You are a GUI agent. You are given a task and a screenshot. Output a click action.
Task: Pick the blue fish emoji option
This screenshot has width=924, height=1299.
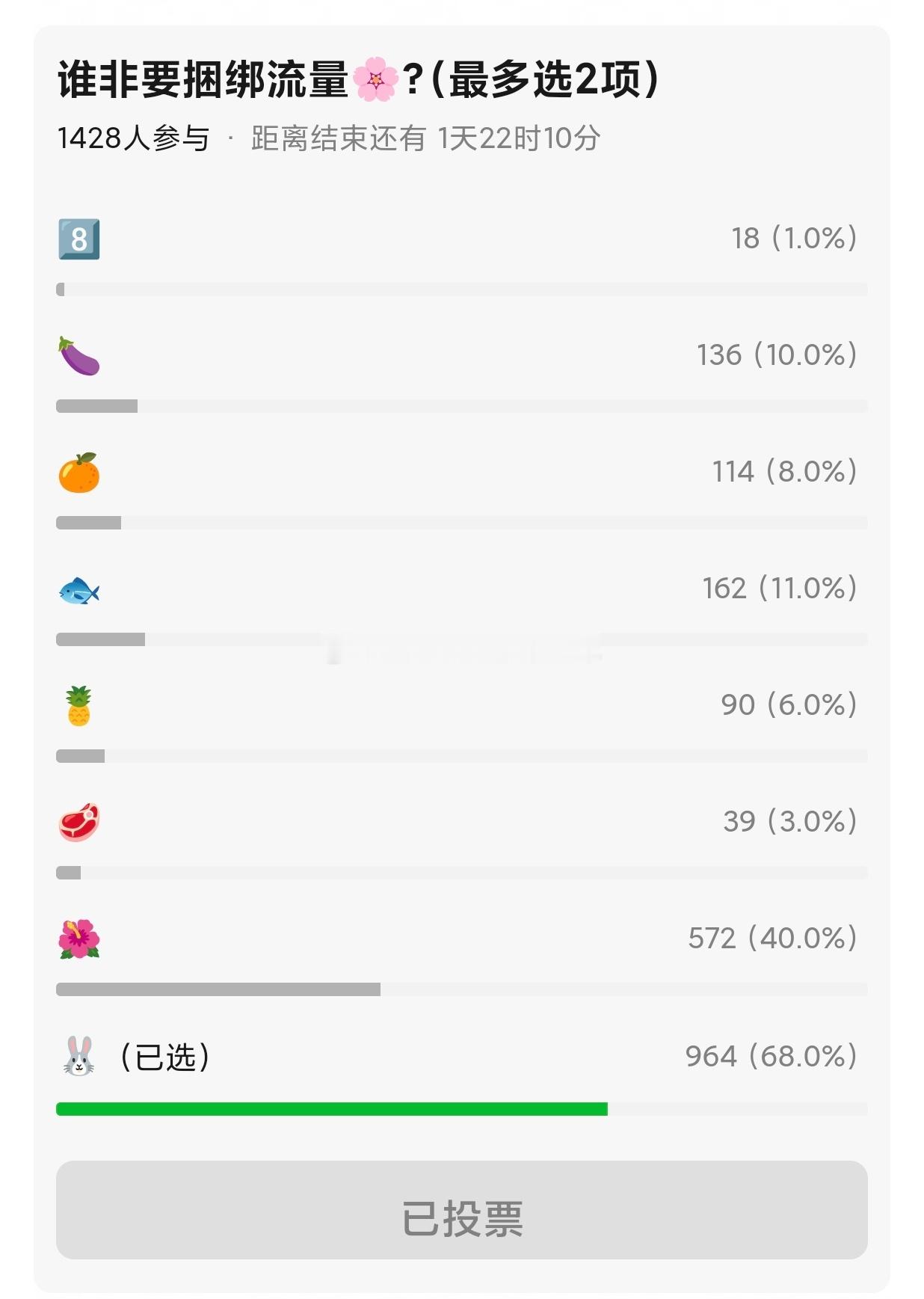[79, 591]
